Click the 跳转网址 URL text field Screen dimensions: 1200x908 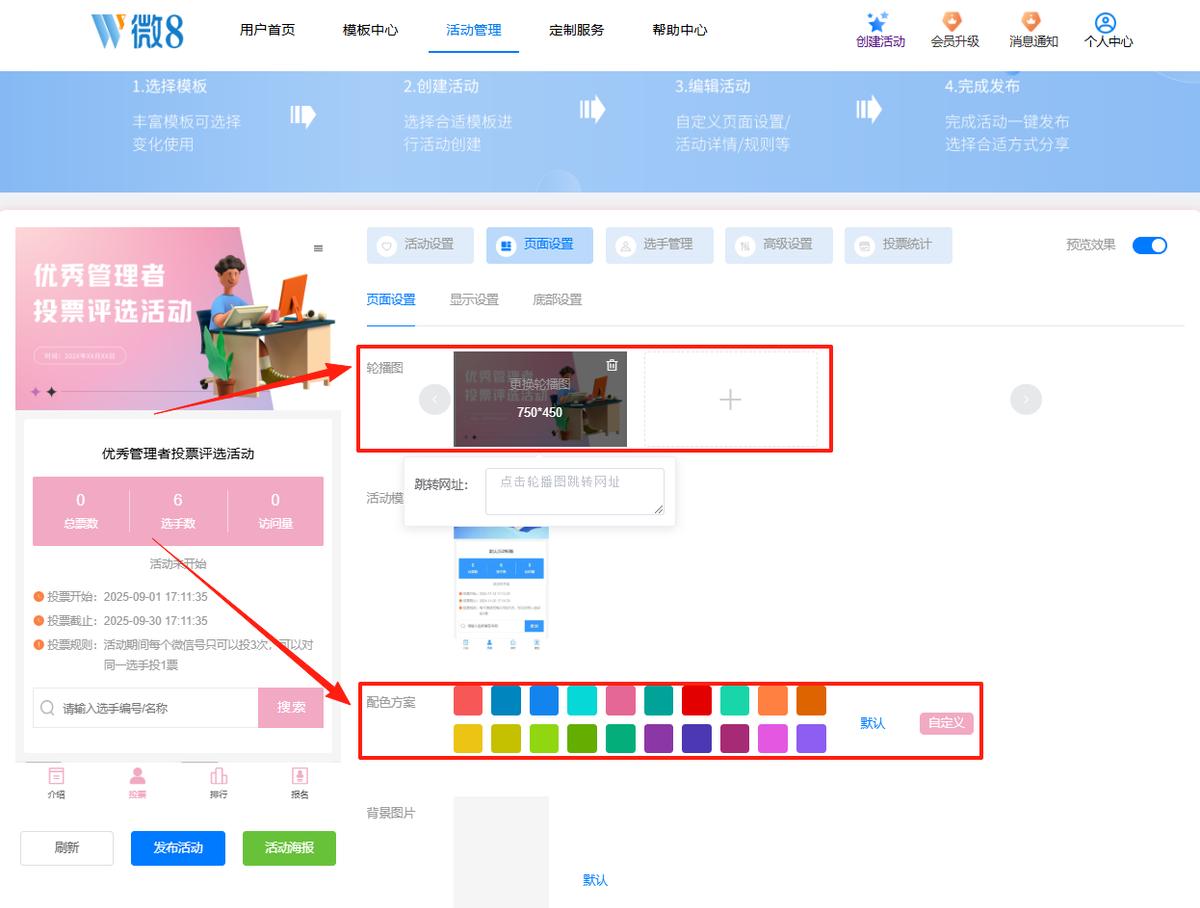pos(575,492)
